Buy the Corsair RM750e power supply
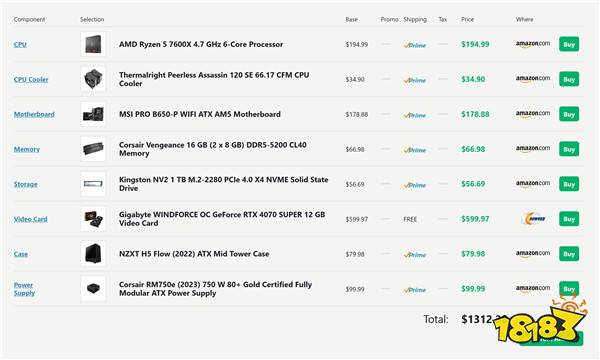600x360 pixels. click(x=569, y=288)
